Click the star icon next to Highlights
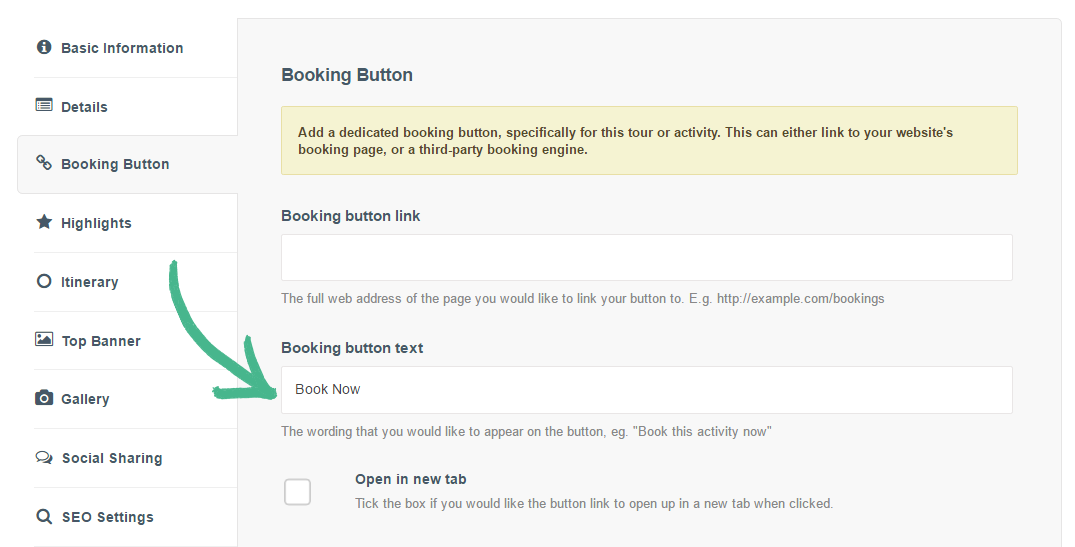This screenshot has width=1075, height=547. tap(44, 222)
